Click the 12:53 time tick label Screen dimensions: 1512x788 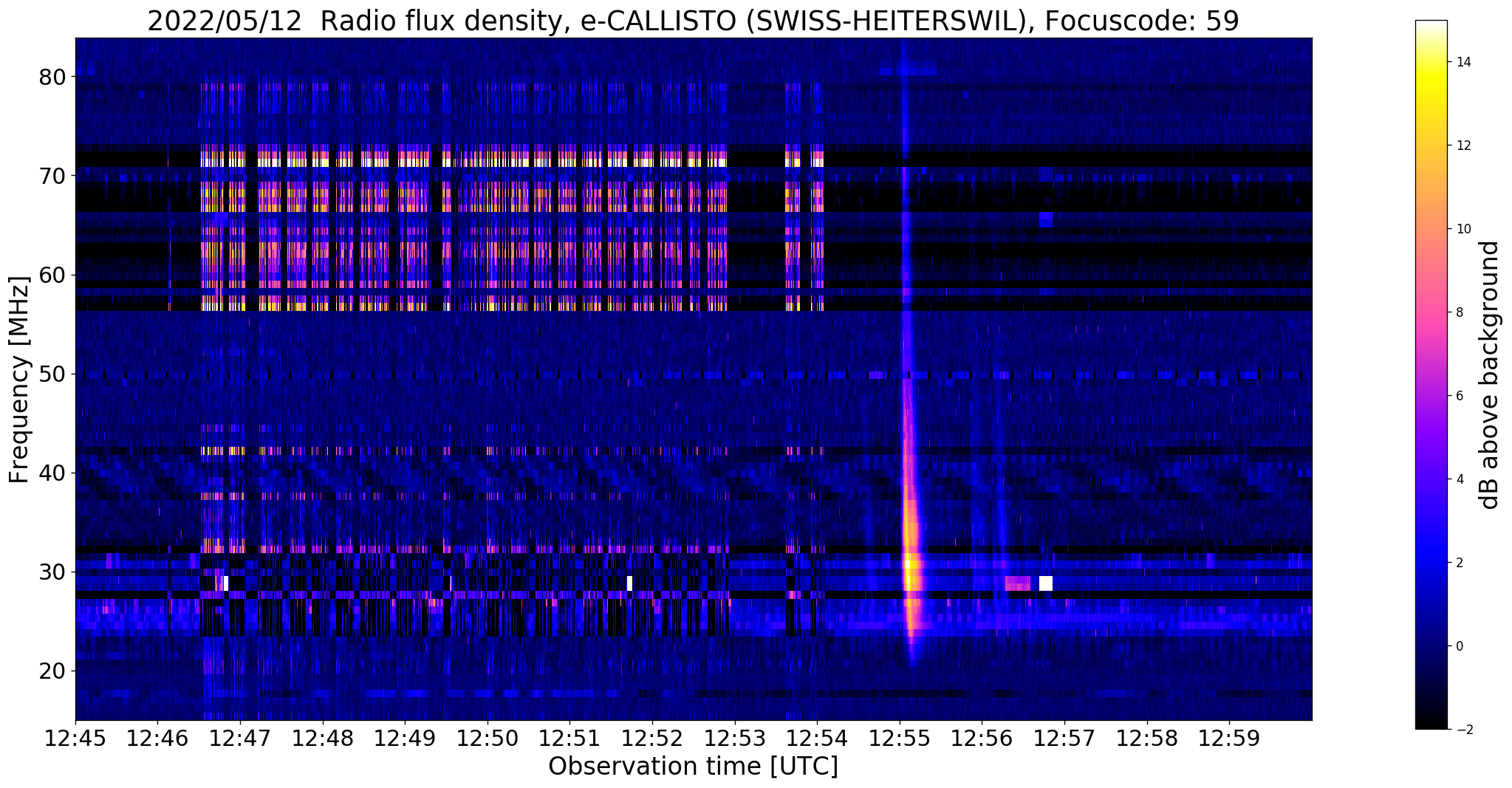tap(735, 739)
